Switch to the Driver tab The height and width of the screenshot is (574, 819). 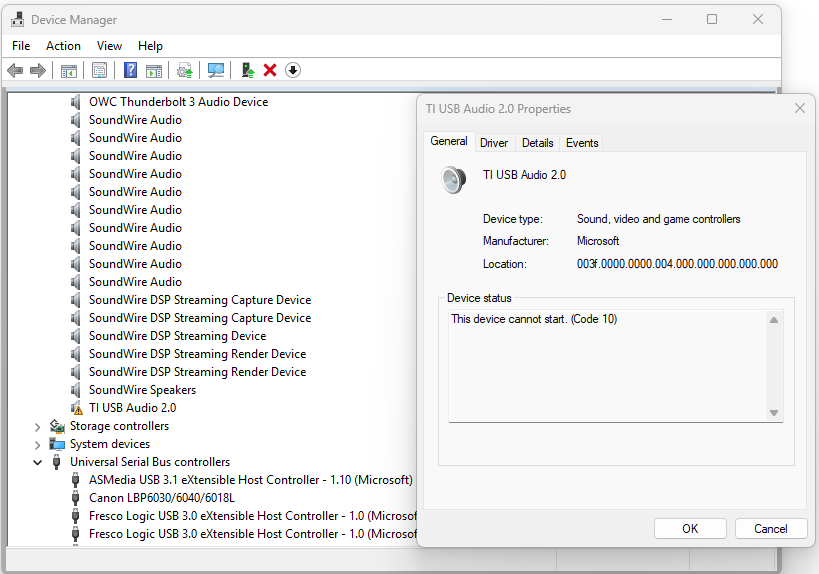494,143
